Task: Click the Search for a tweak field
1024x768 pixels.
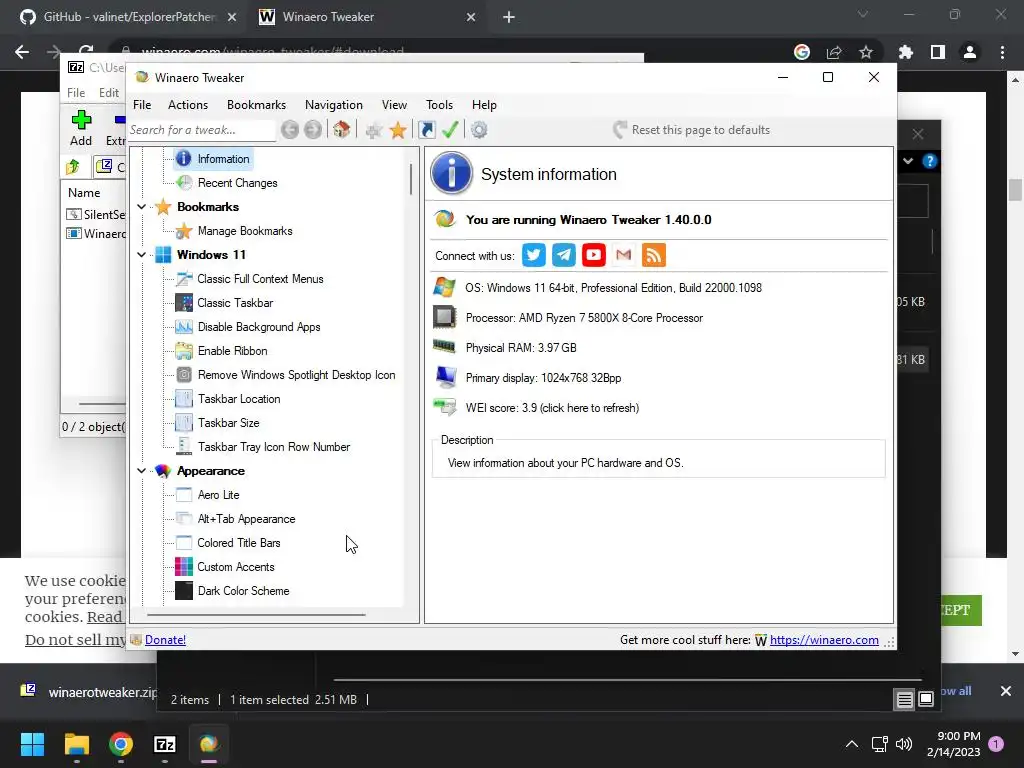Action: [201, 130]
